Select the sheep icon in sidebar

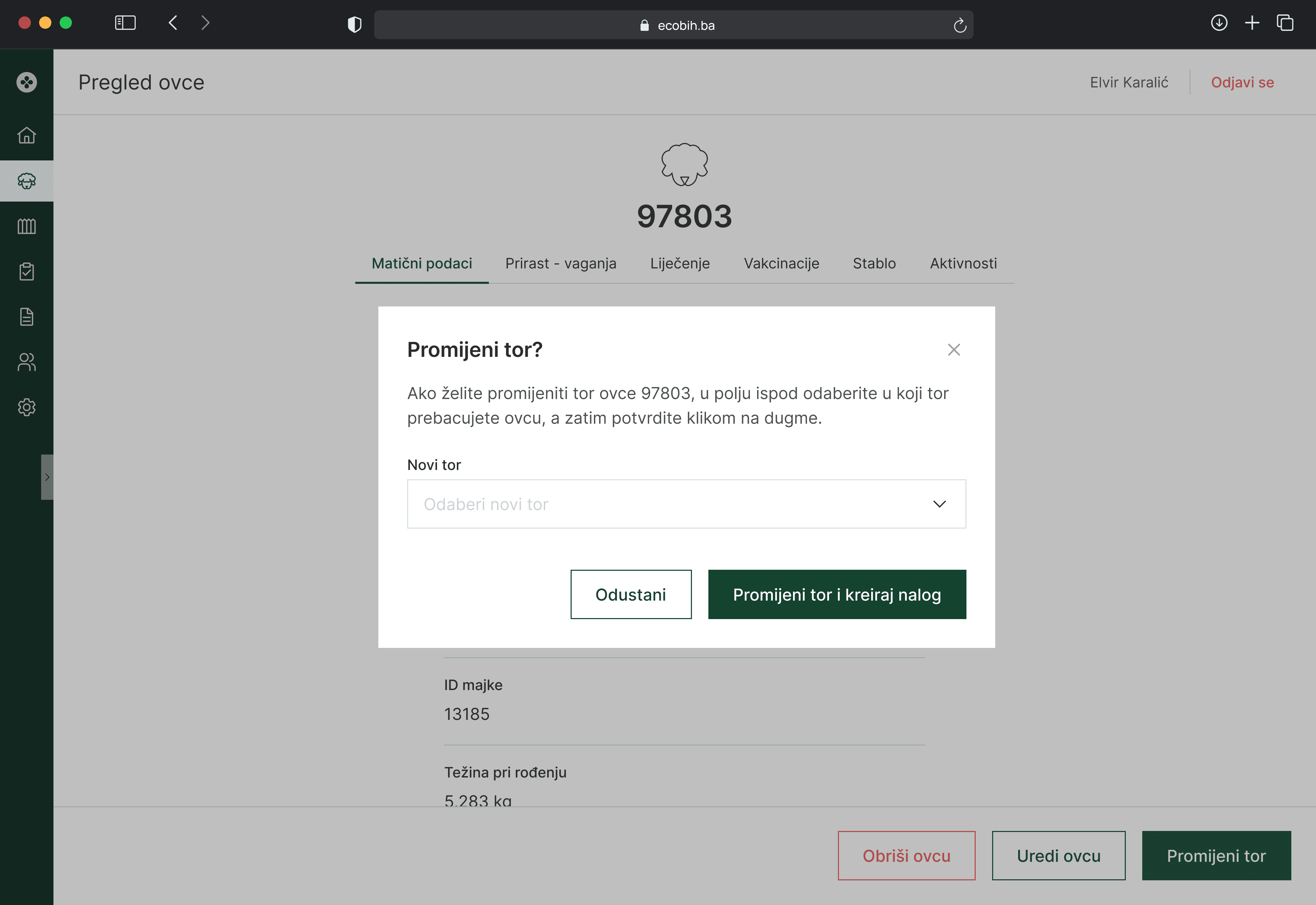27,181
